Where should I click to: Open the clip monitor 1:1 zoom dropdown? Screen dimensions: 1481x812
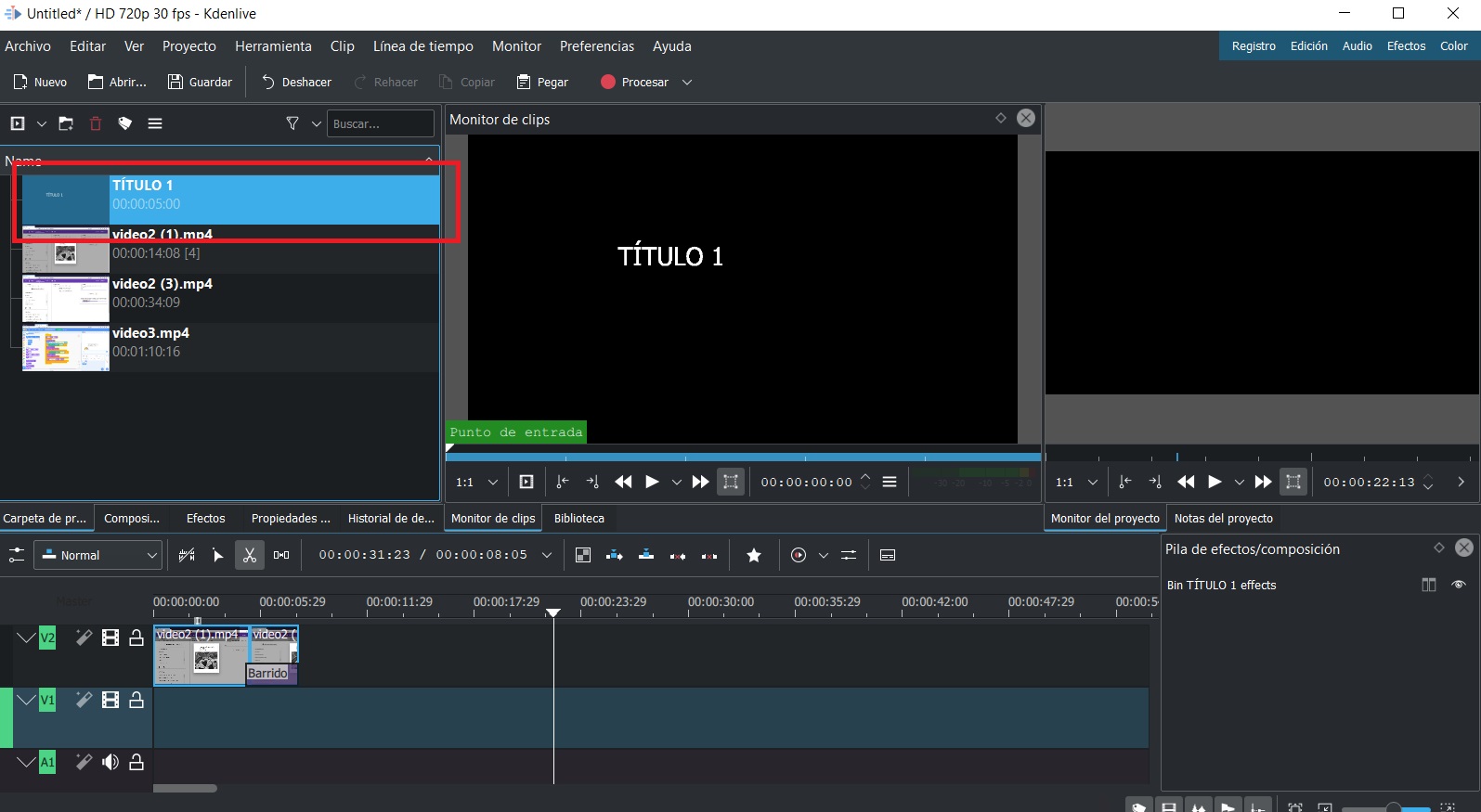493,482
